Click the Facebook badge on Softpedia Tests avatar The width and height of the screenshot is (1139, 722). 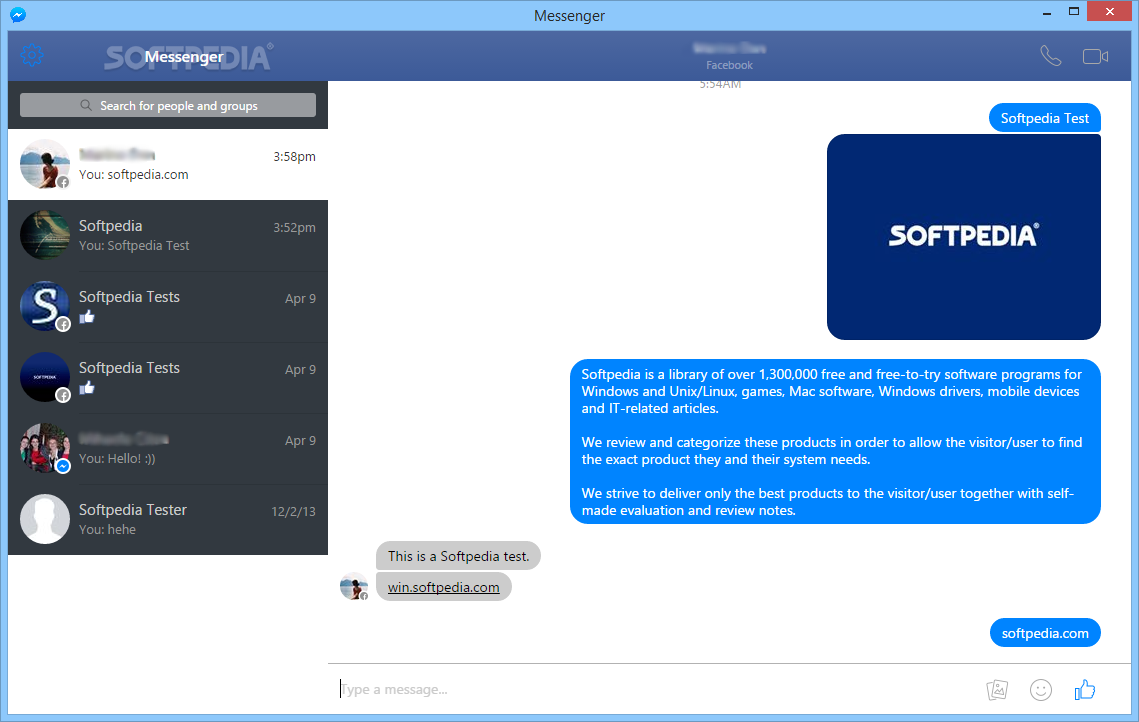62,324
